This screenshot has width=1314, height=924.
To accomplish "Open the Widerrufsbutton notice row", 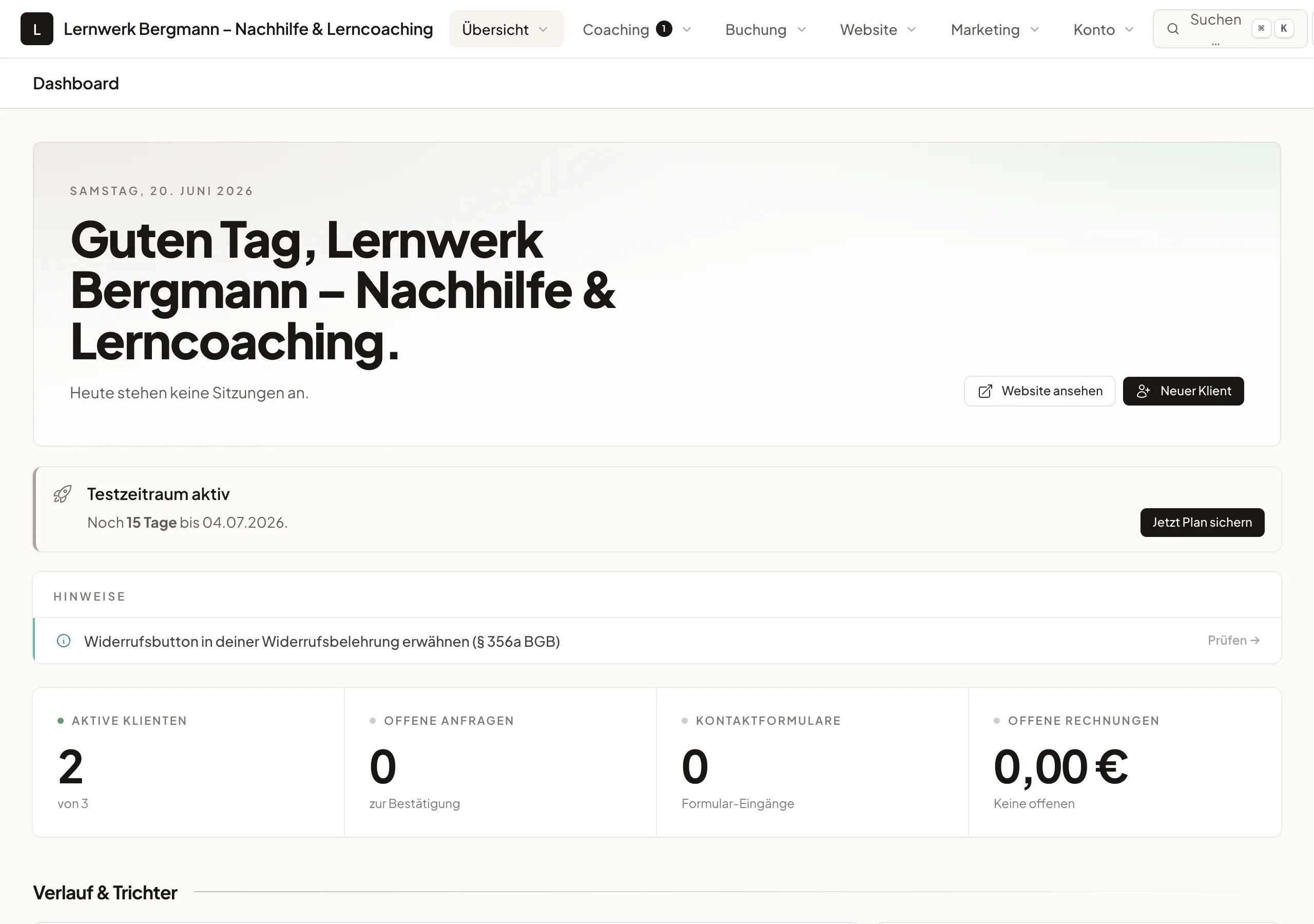I will 657,641.
